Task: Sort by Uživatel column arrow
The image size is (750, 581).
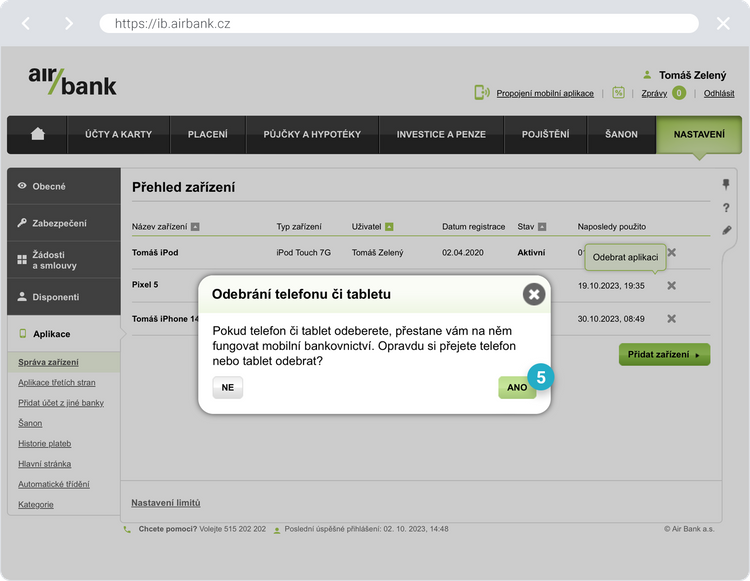Action: [x=389, y=227]
